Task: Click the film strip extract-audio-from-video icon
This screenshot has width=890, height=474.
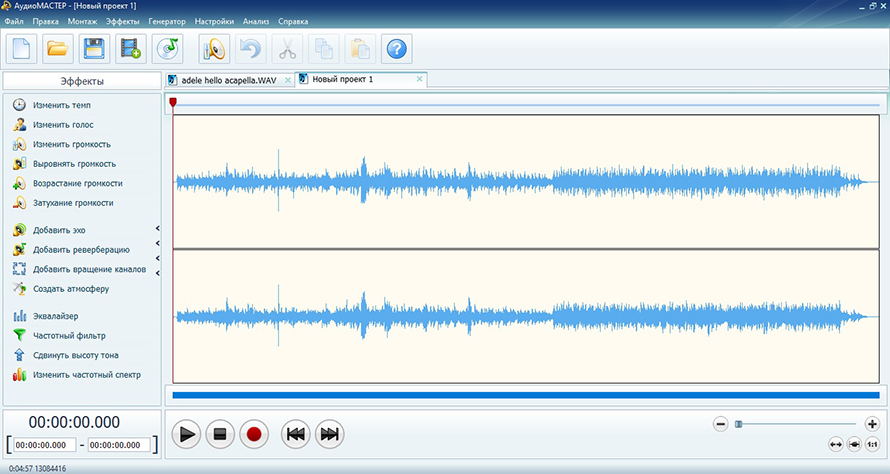Action: (x=129, y=48)
